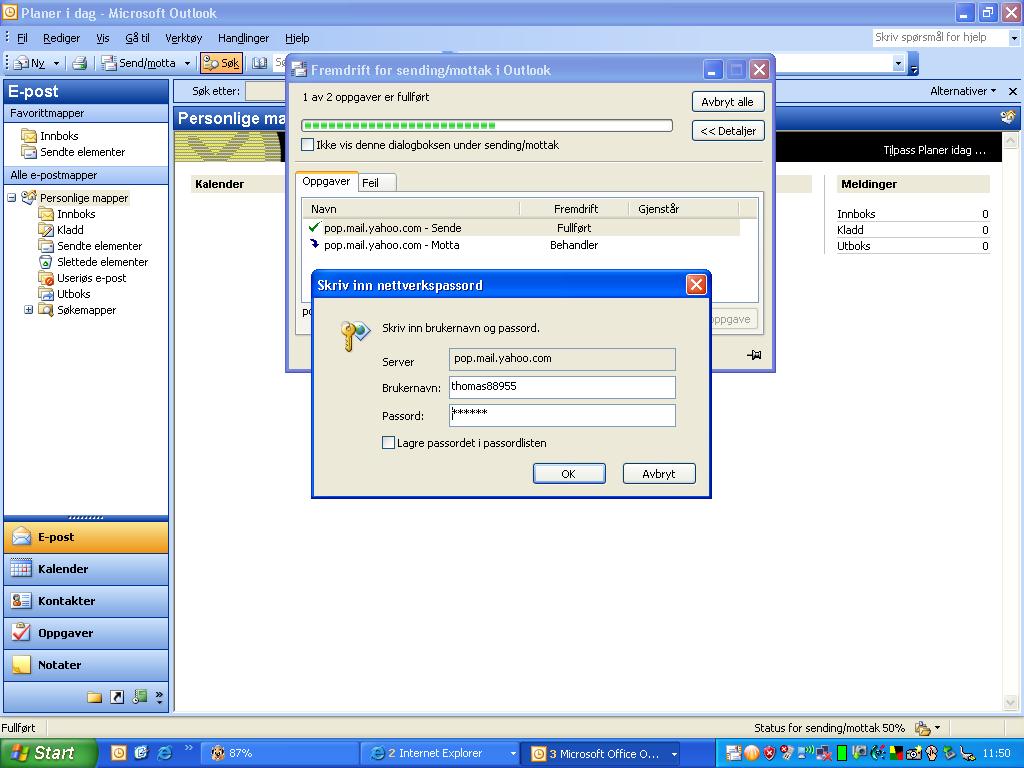Select Innboks under Favorittmapper

coord(50,136)
